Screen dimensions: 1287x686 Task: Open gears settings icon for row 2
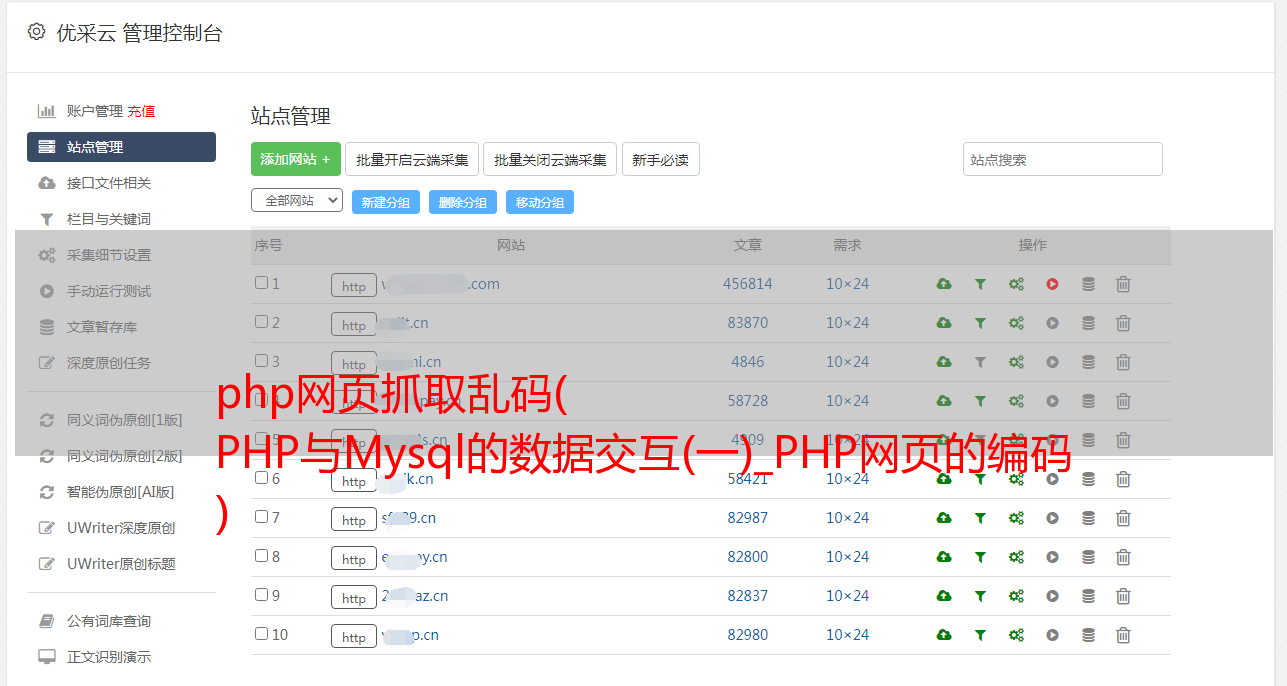(x=1016, y=323)
